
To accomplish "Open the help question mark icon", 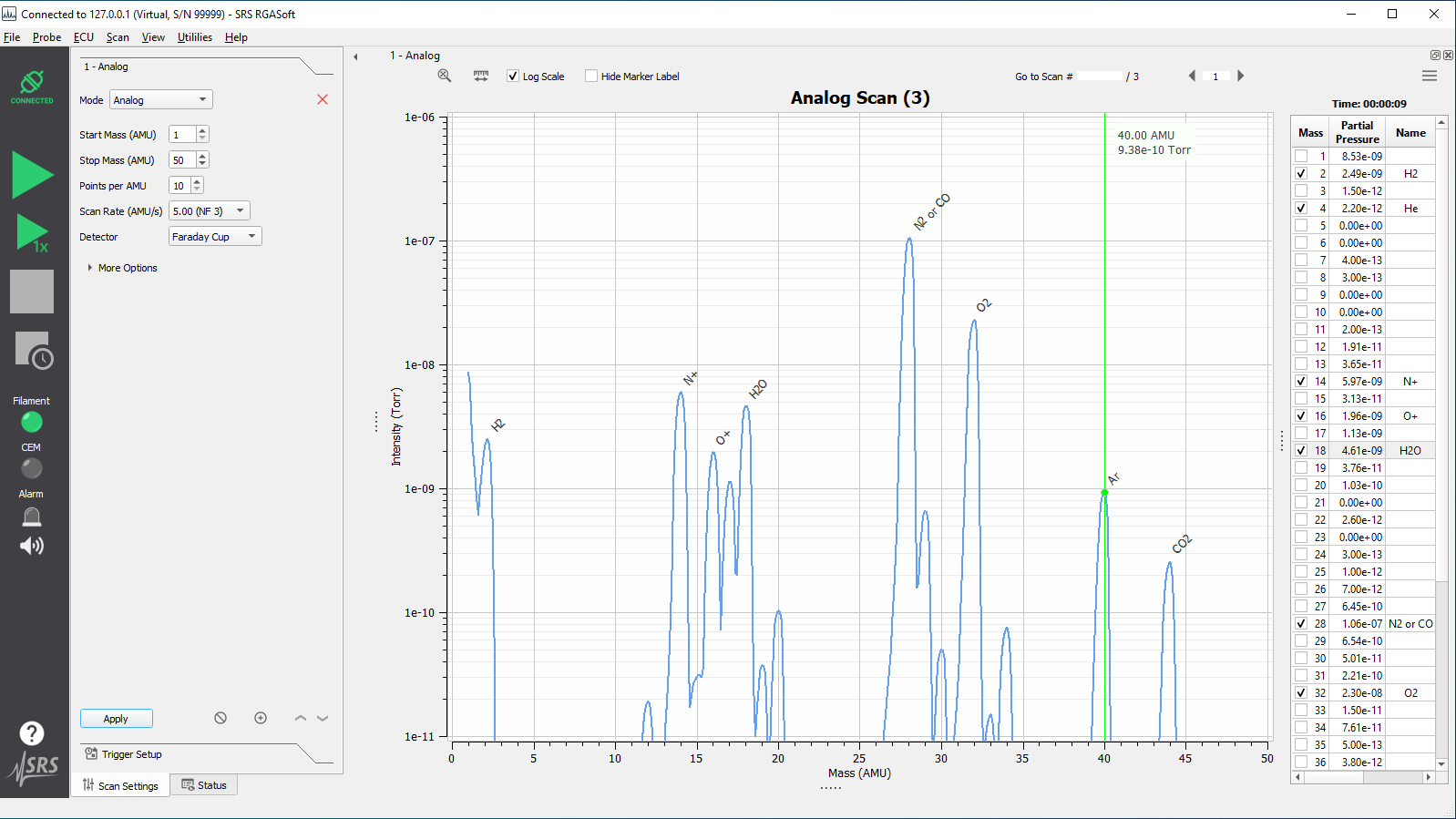I will (32, 733).
